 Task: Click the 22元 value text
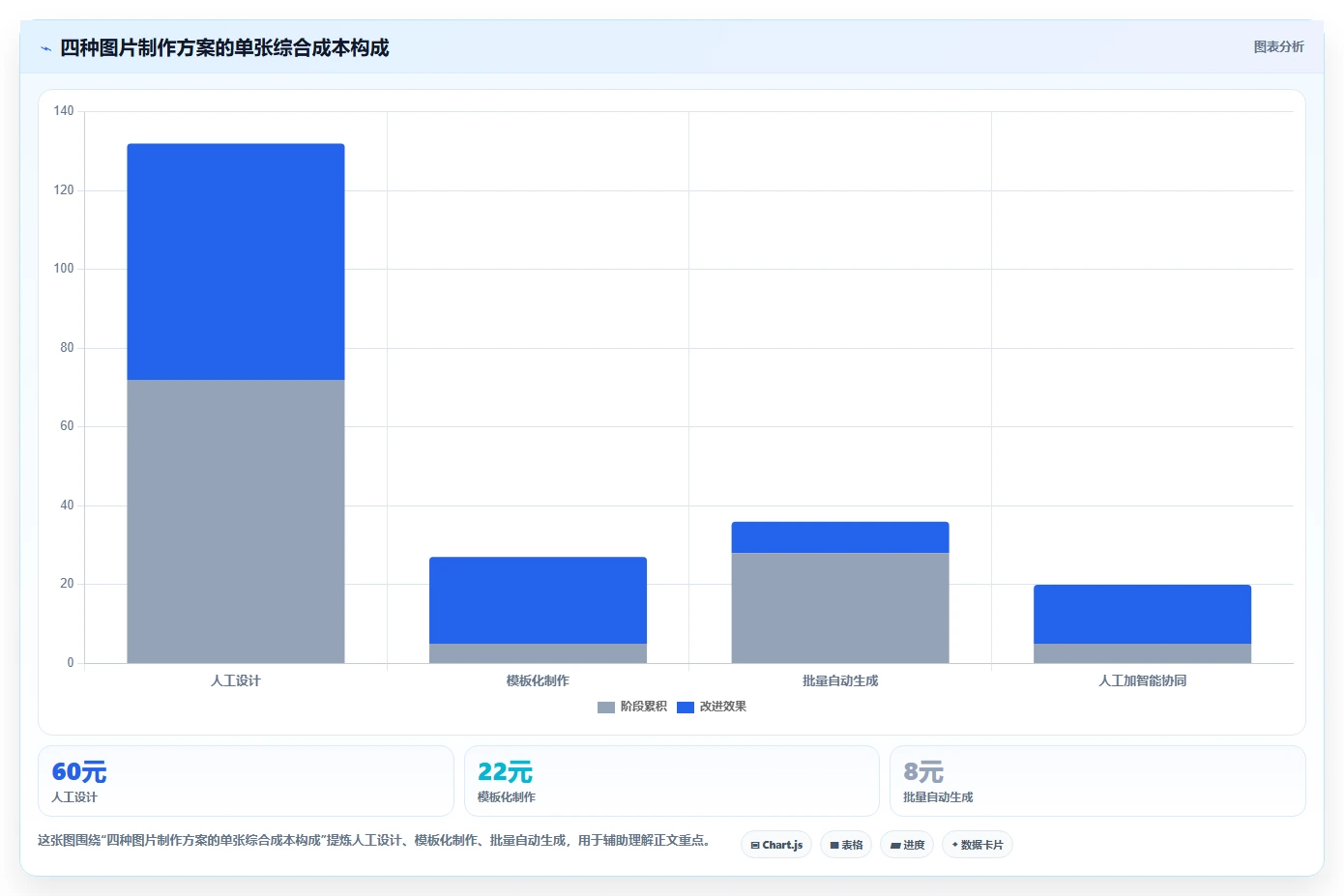(x=505, y=772)
